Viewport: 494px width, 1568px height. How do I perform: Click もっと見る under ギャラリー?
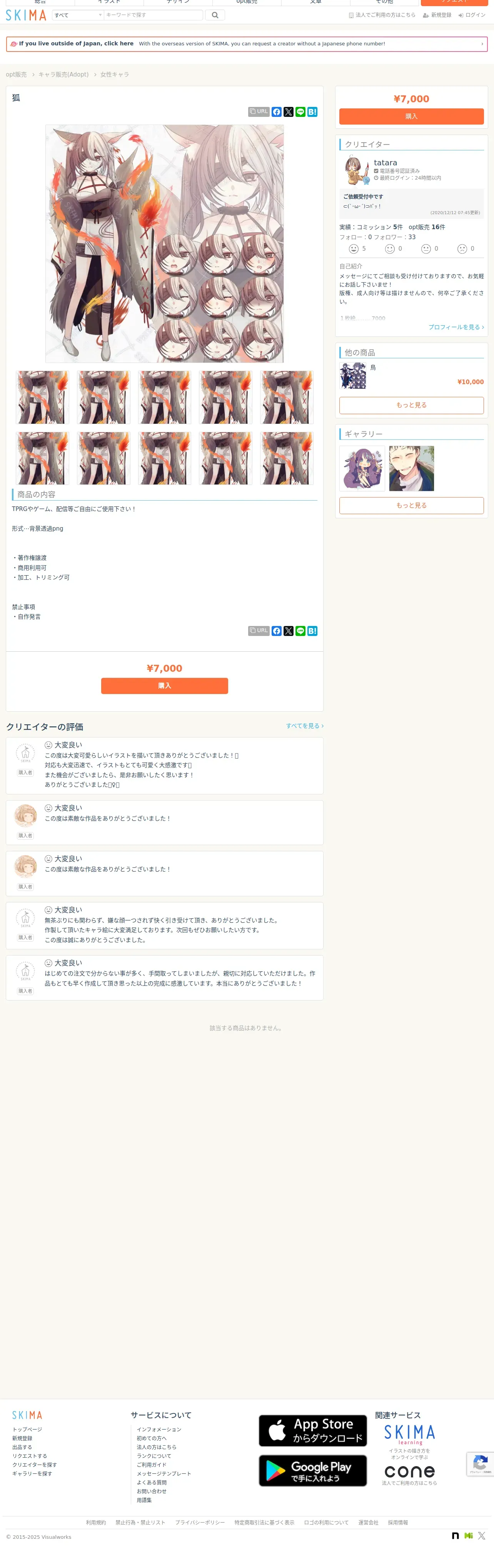coord(411,505)
